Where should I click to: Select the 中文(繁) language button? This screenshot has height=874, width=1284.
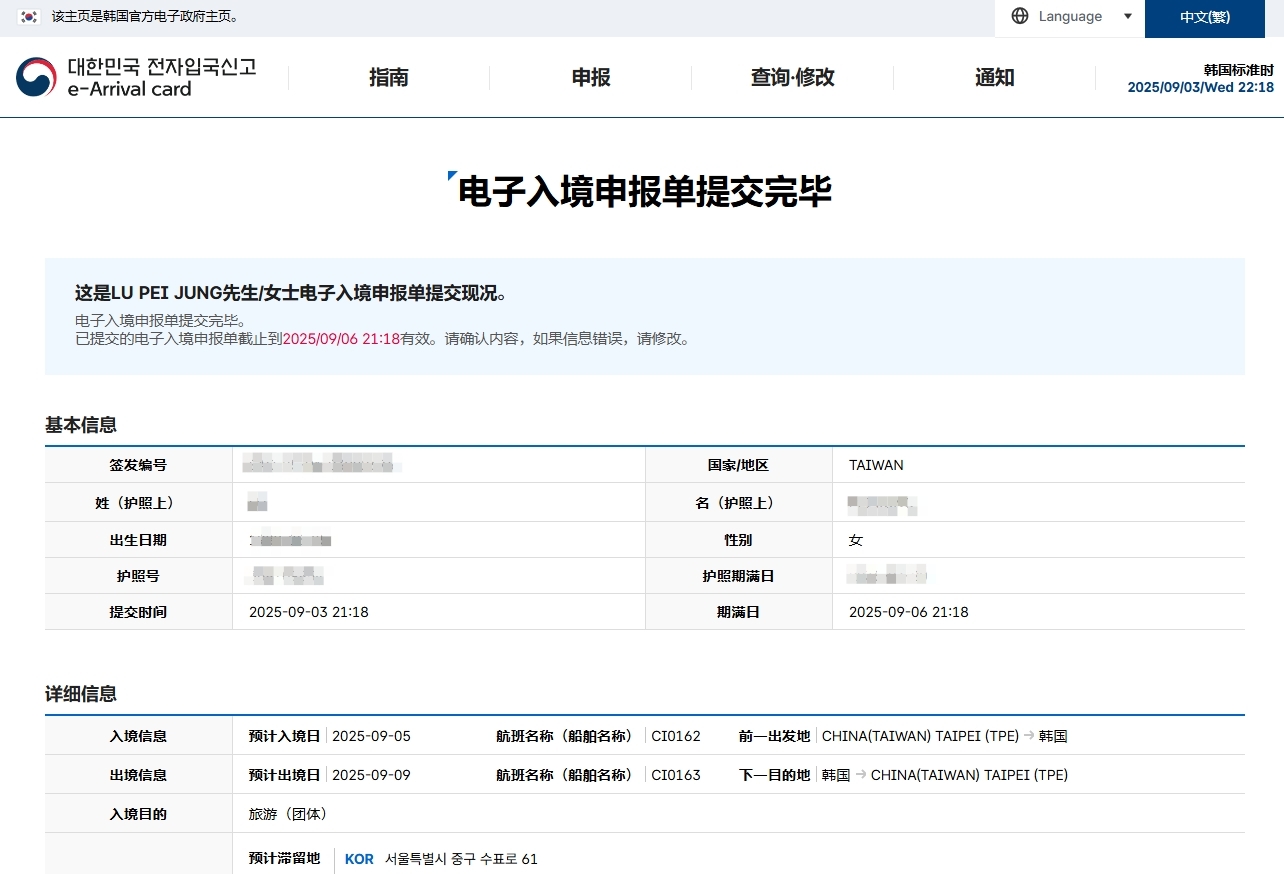point(1204,18)
